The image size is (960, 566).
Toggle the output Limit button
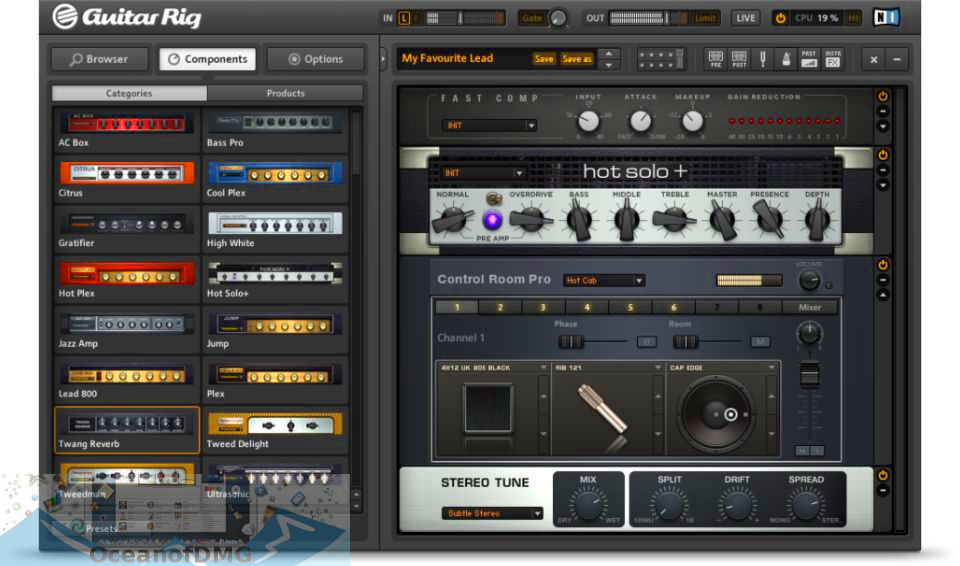point(705,18)
